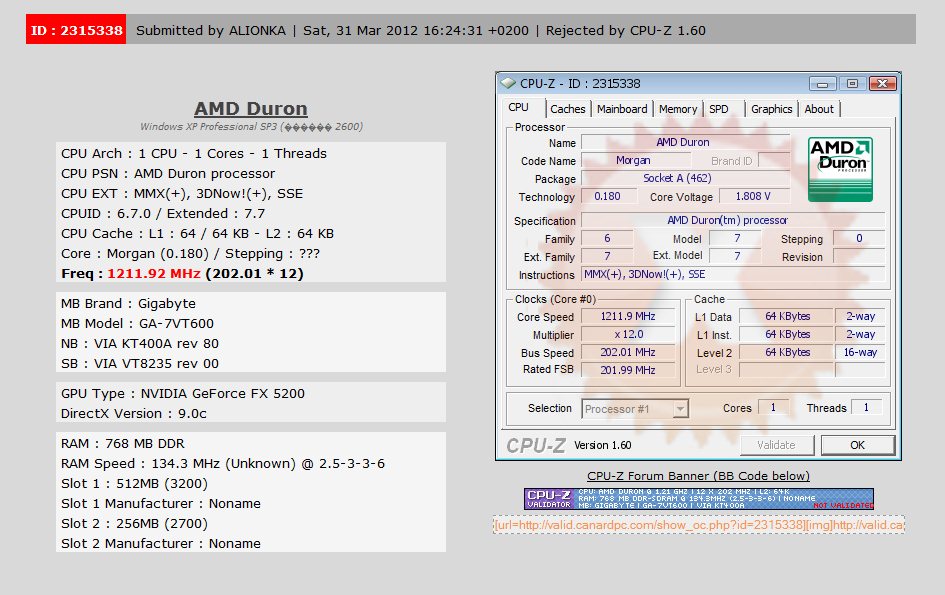Image resolution: width=945 pixels, height=595 pixels.
Task: Click the Code Name field showing Morgan
Action: click(x=635, y=160)
